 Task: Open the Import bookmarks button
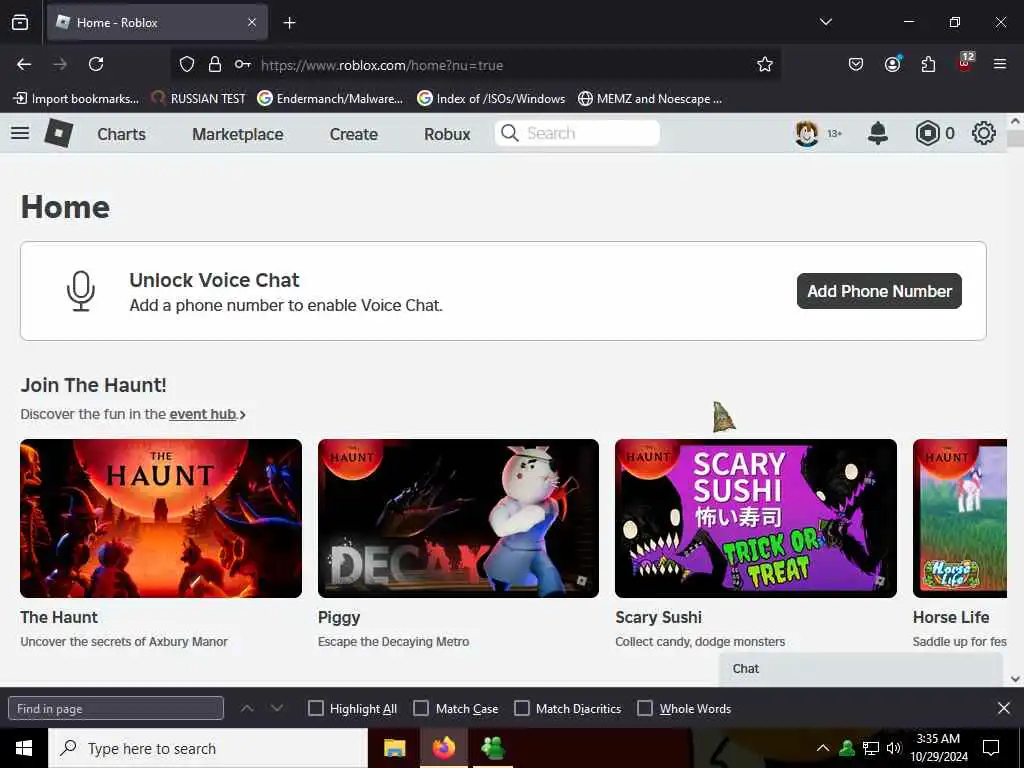point(76,99)
